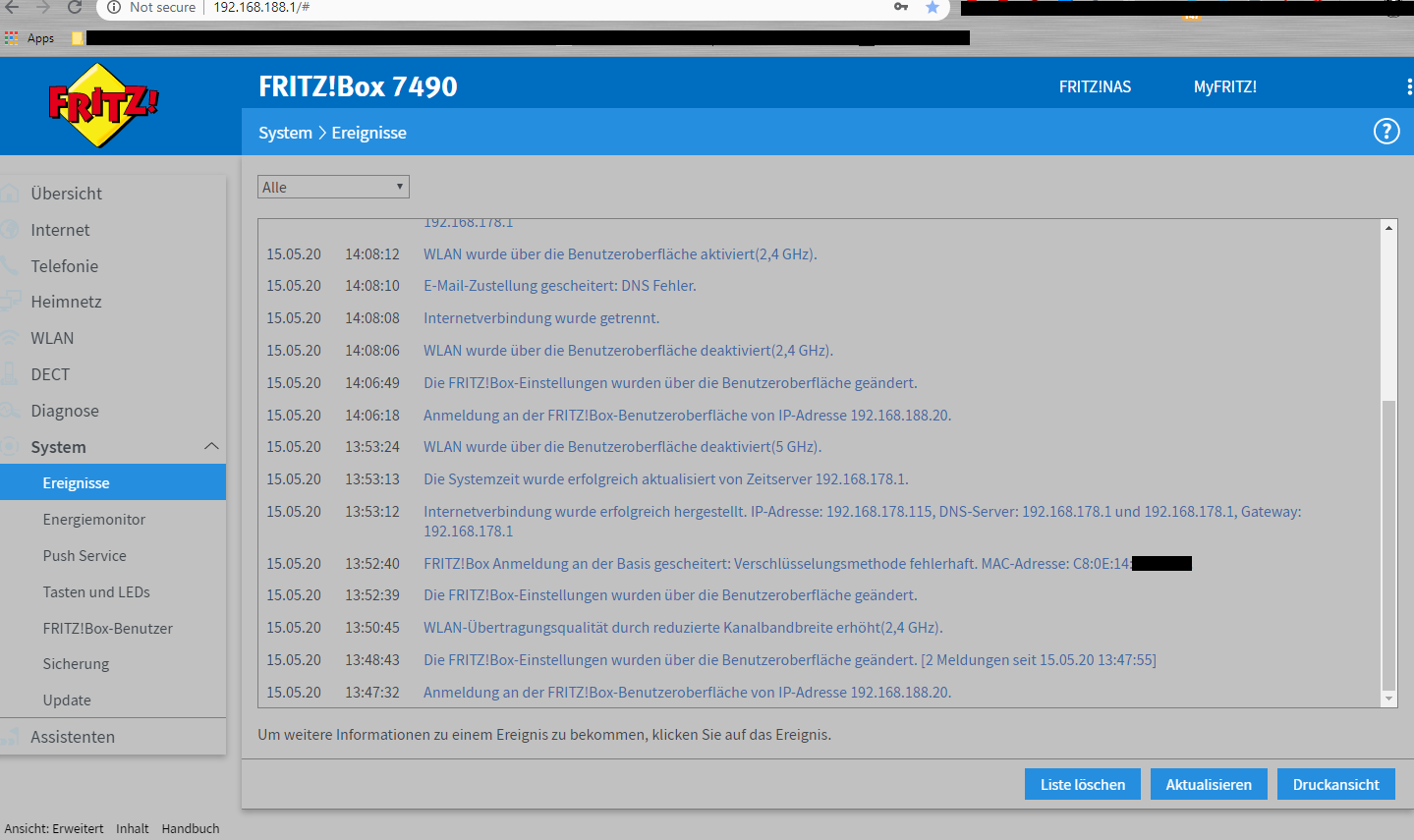Click the Not secure site info icon
The height and width of the screenshot is (840, 1414).
tap(114, 7)
